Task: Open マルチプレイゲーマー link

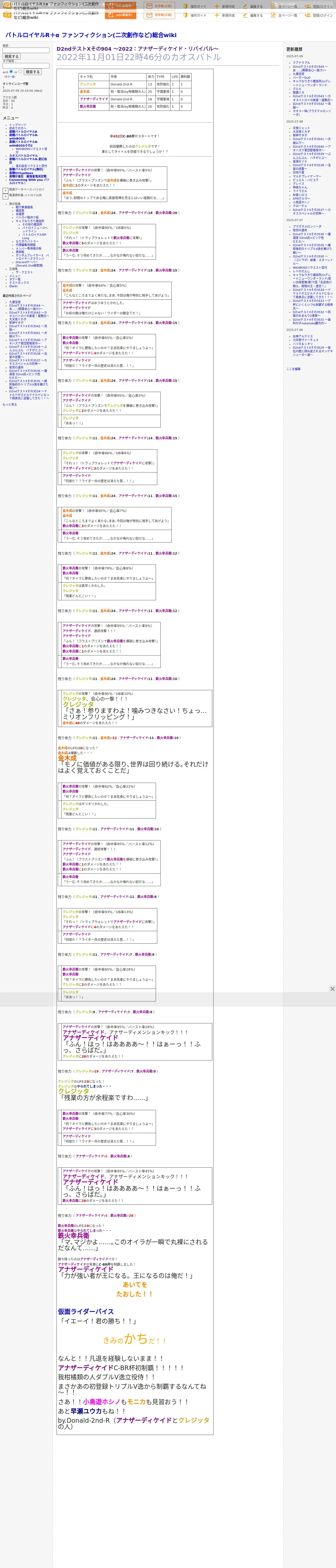Action: point(307,176)
